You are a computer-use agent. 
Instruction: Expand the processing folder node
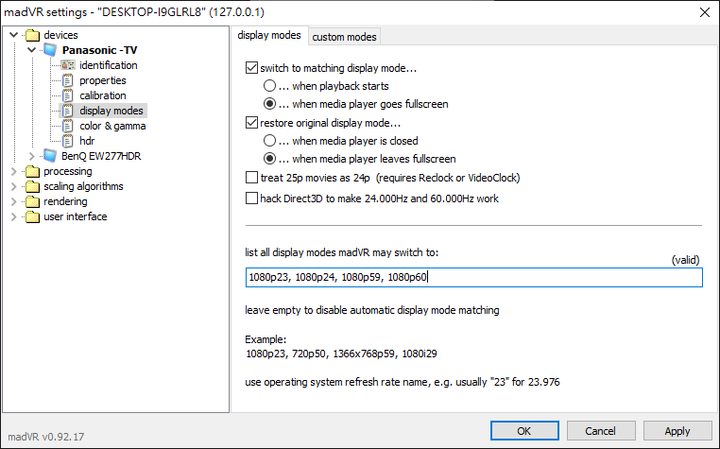point(14,172)
